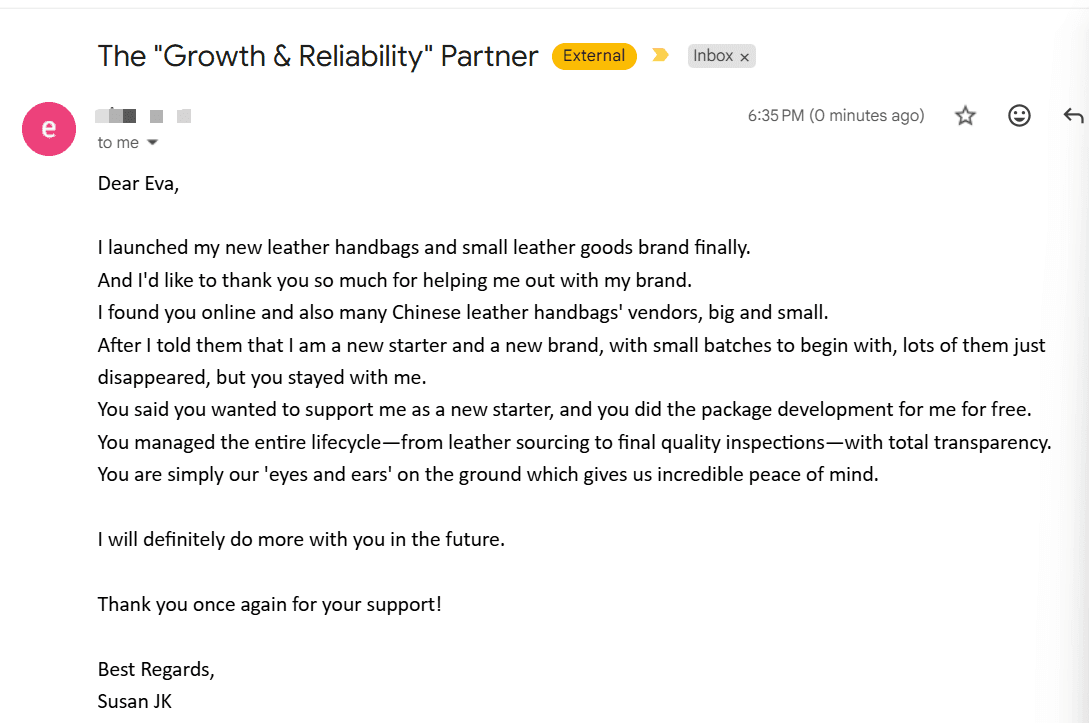Expand recipient details arrow beside 'to me'
This screenshot has width=1089, height=723.
[153, 142]
